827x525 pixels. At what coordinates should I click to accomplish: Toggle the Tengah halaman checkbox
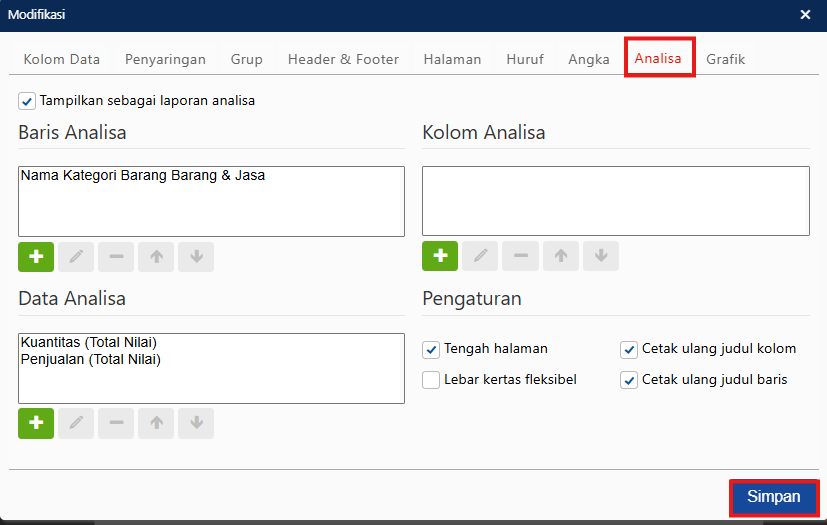click(x=431, y=349)
